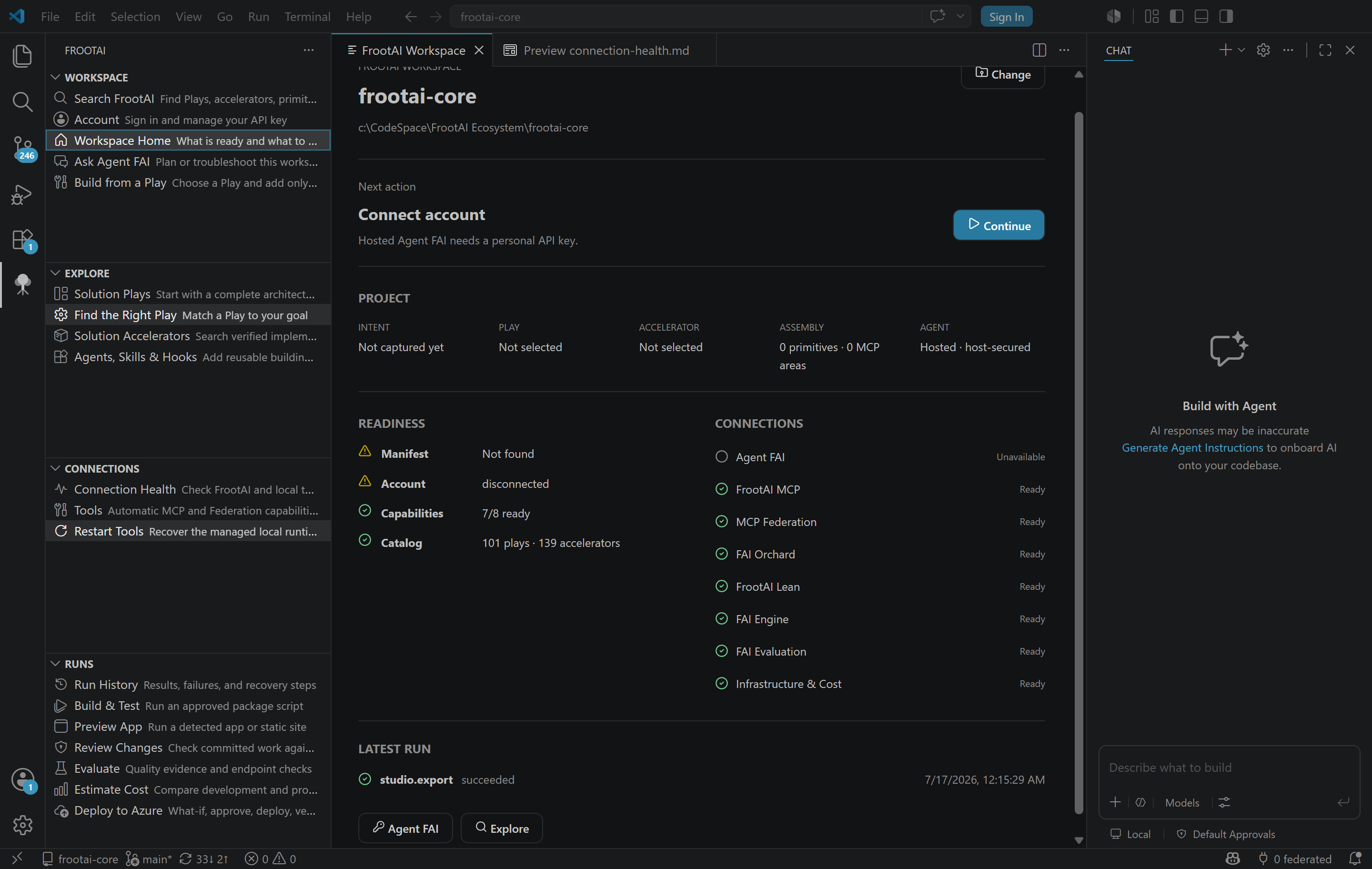Image resolution: width=1372 pixels, height=869 pixels.
Task: Go forward with the navigation arrow
Action: click(435, 17)
